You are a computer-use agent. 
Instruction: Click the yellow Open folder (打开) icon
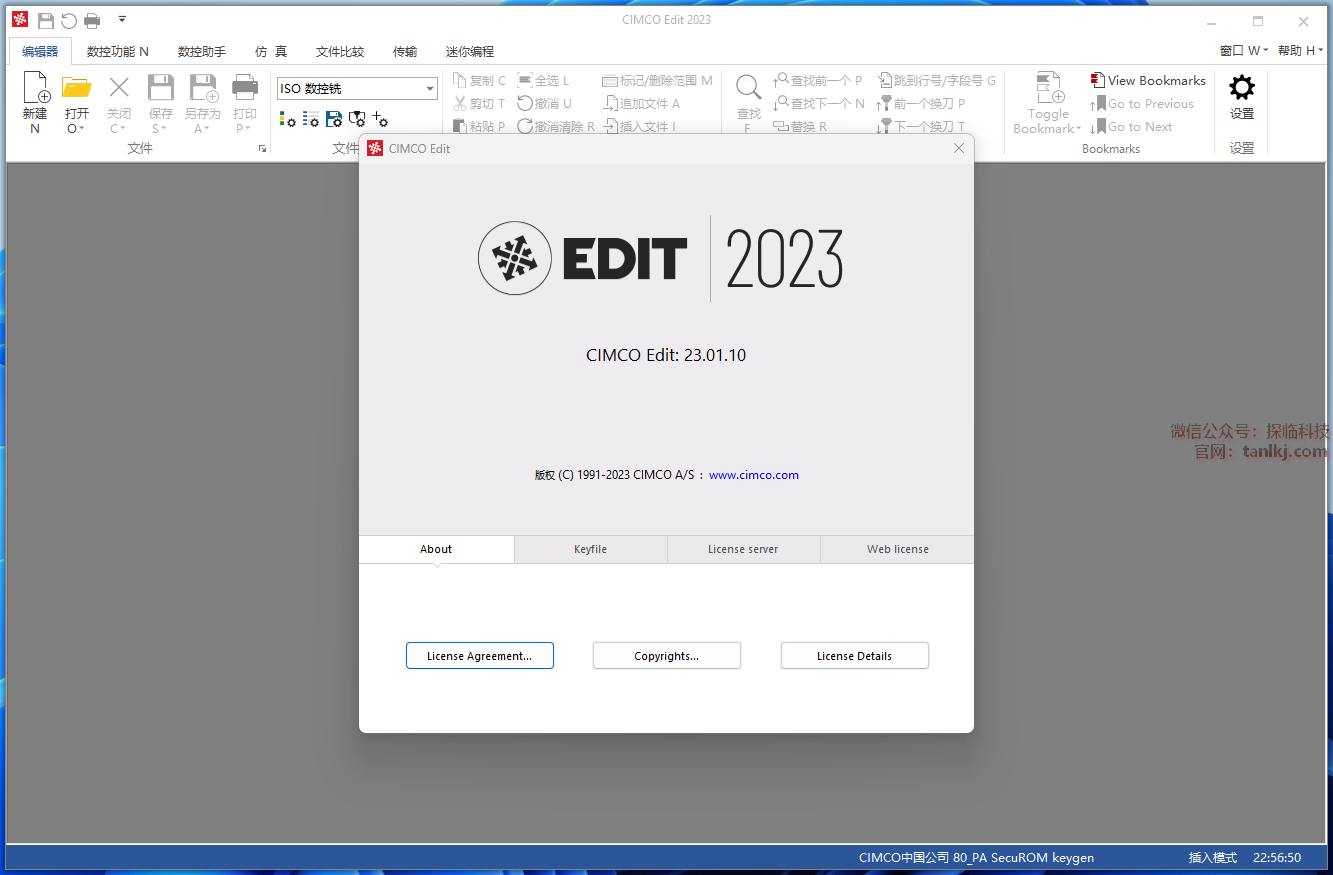pyautogui.click(x=76, y=89)
